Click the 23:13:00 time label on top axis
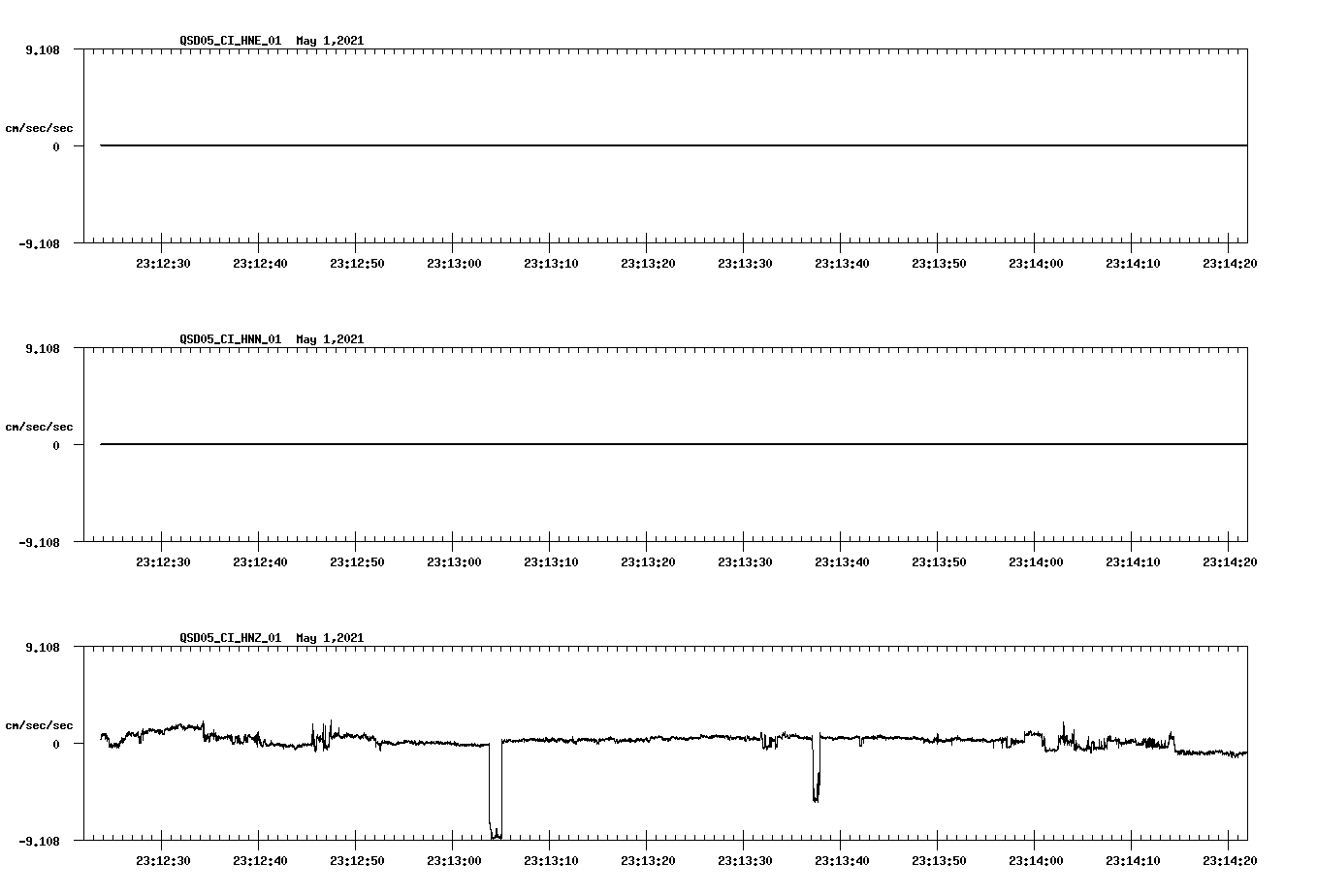Viewport: 1317px width, 896px height. 453,262
